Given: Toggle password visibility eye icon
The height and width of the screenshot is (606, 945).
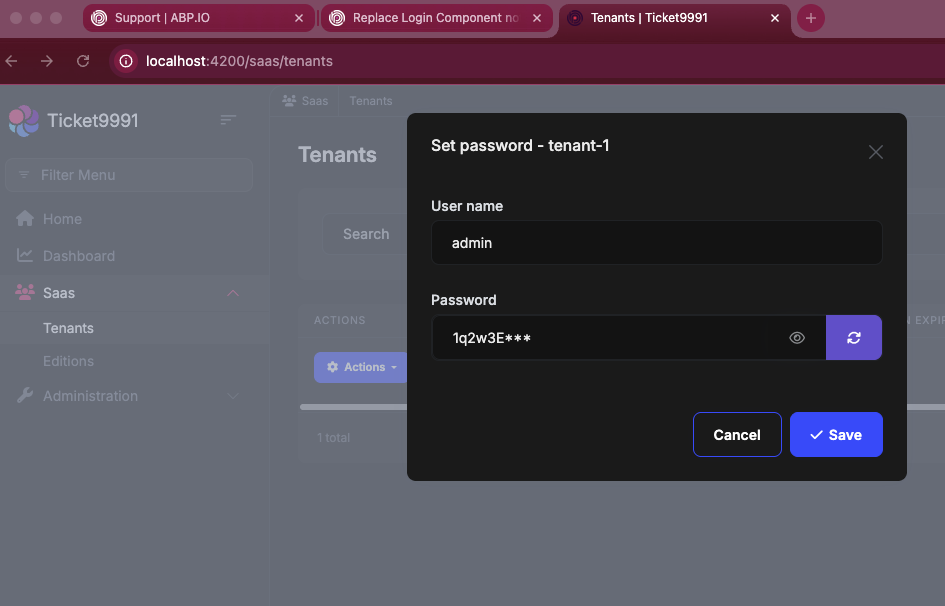Looking at the screenshot, I should 797,338.
